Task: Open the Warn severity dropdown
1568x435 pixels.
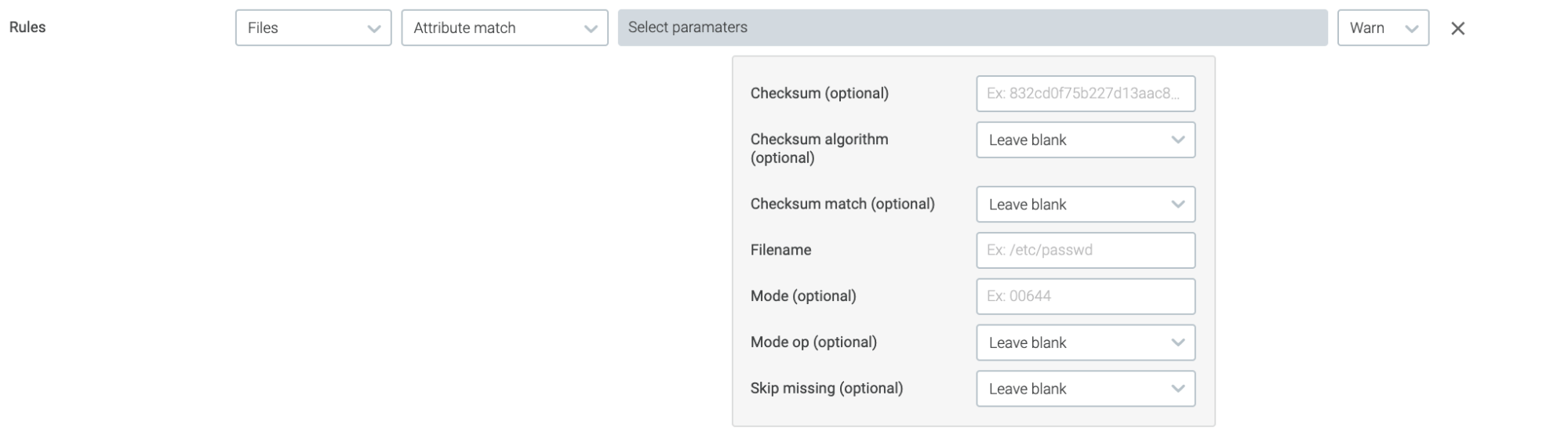Action: click(1382, 28)
